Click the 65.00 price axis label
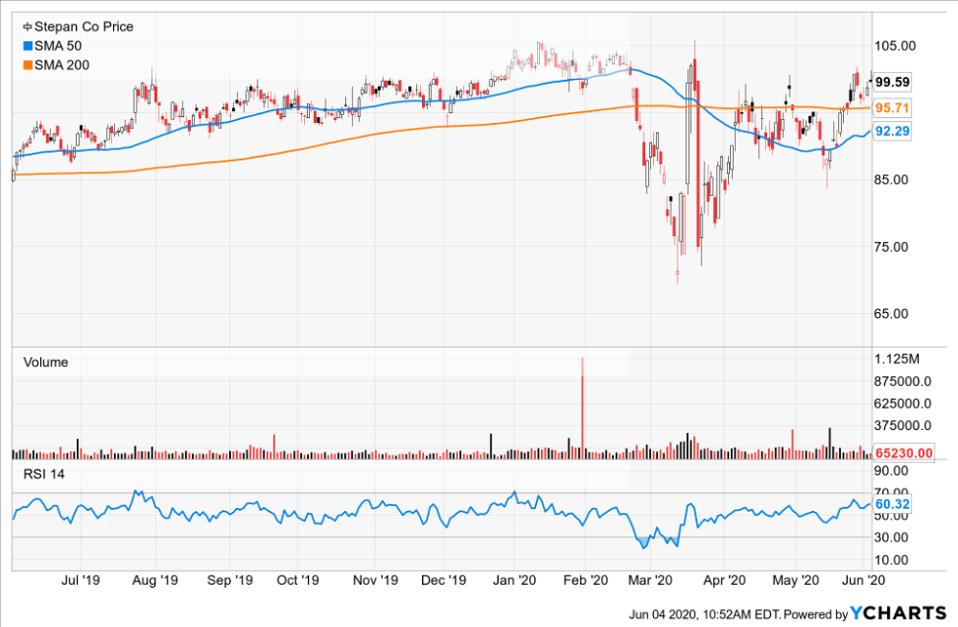The width and height of the screenshot is (958, 627). [891, 314]
